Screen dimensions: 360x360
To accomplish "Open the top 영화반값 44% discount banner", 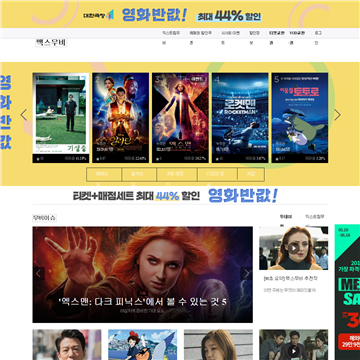I will [x=180, y=14].
